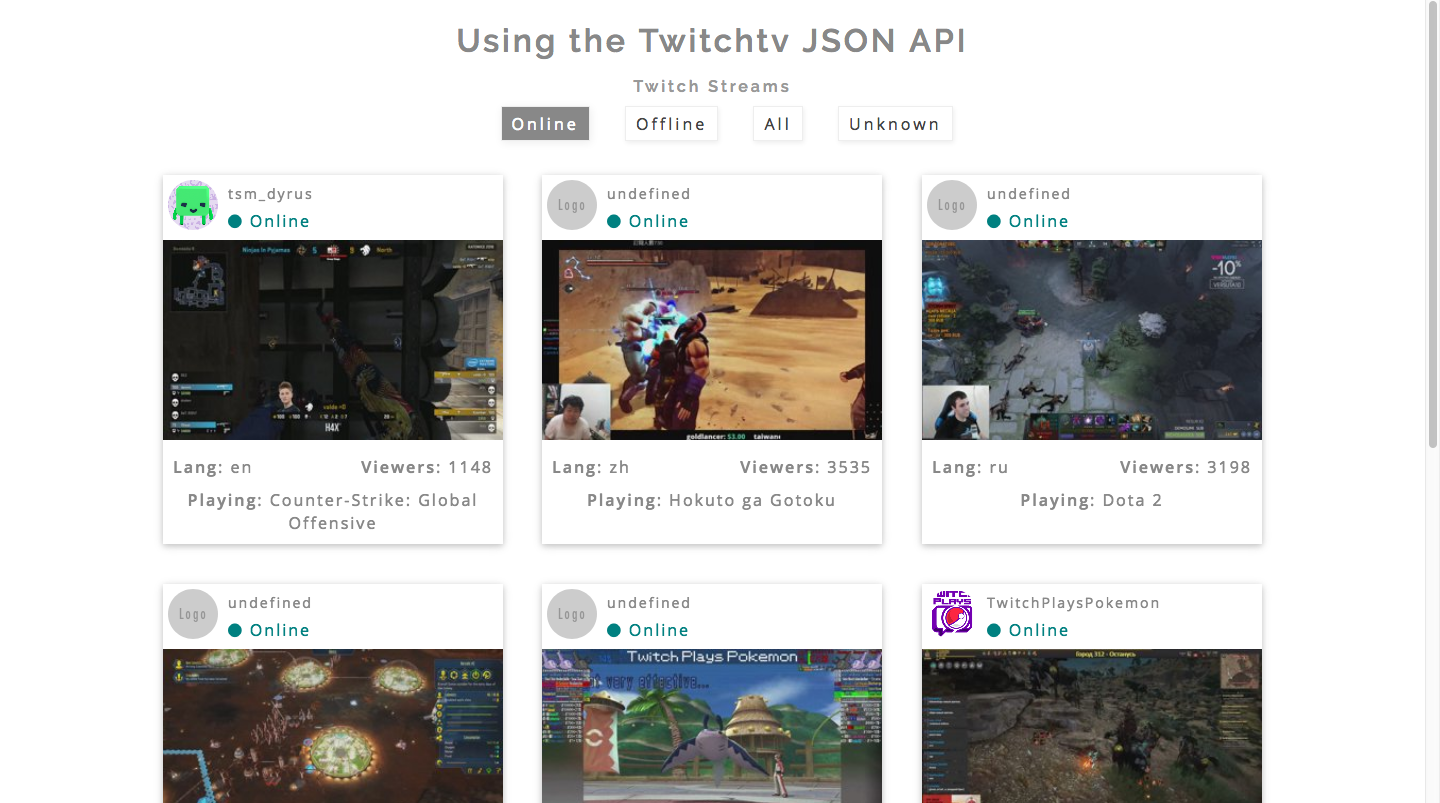The width and height of the screenshot is (1440, 803).
Task: Click 'Playing: Dota 2' text
Action: point(1091,500)
